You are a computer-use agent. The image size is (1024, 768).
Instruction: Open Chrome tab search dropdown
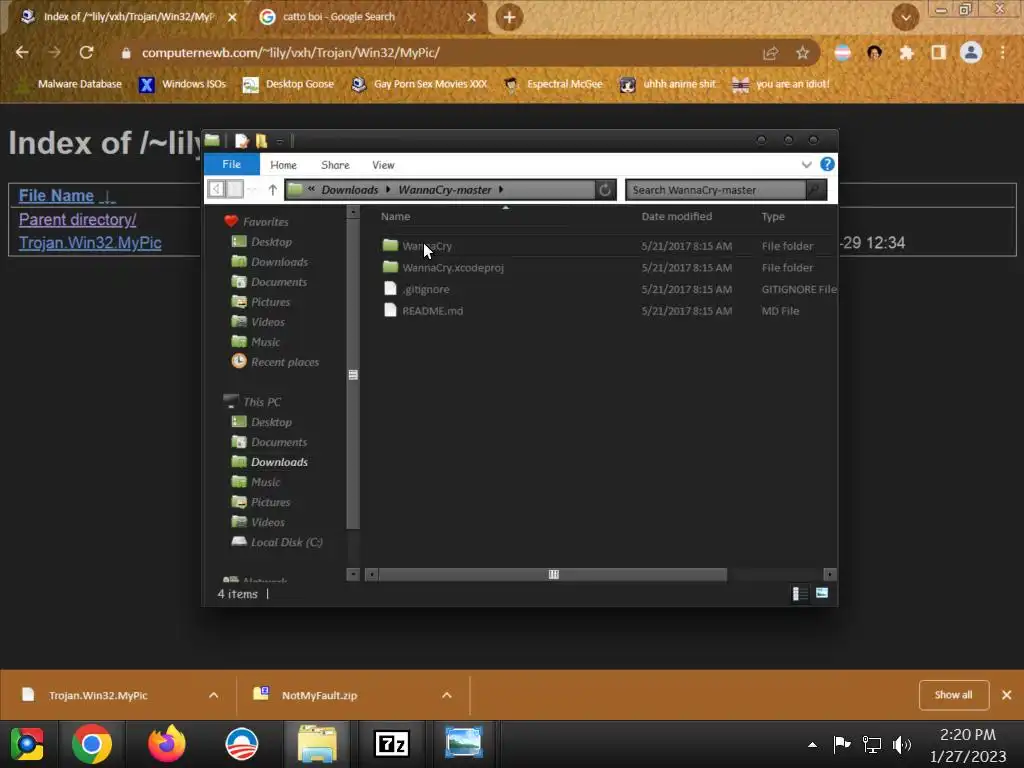[x=906, y=18]
